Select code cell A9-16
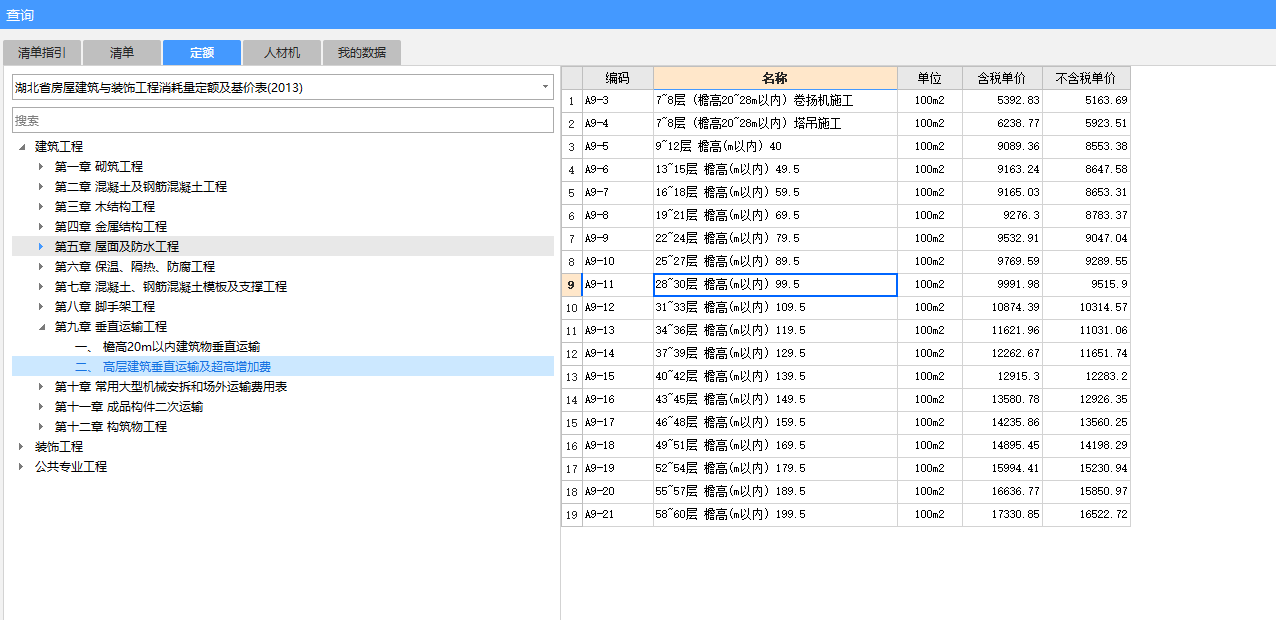 click(618, 400)
